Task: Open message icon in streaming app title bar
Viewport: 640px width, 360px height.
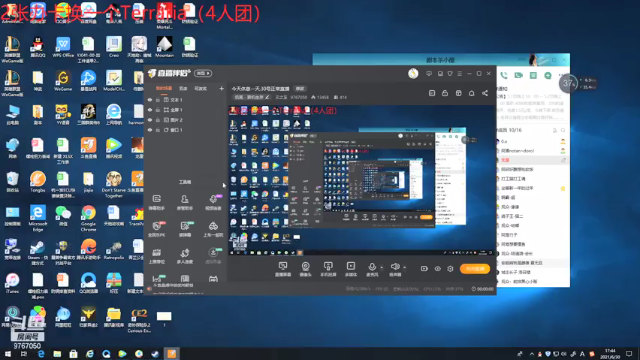Action: [x=429, y=73]
